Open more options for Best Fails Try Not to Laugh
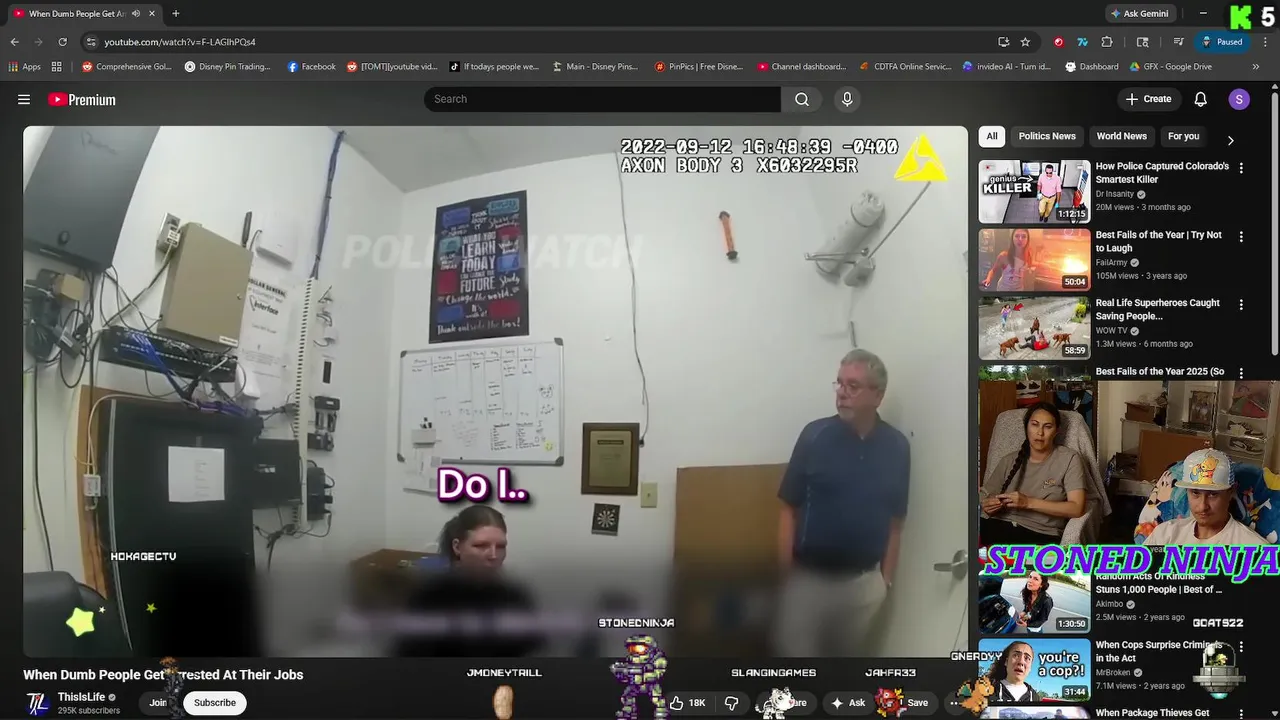This screenshot has width=1280, height=720. (1241, 237)
